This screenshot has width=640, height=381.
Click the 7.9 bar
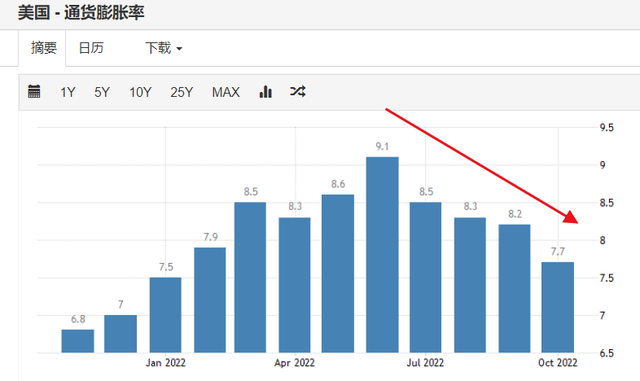click(210, 300)
